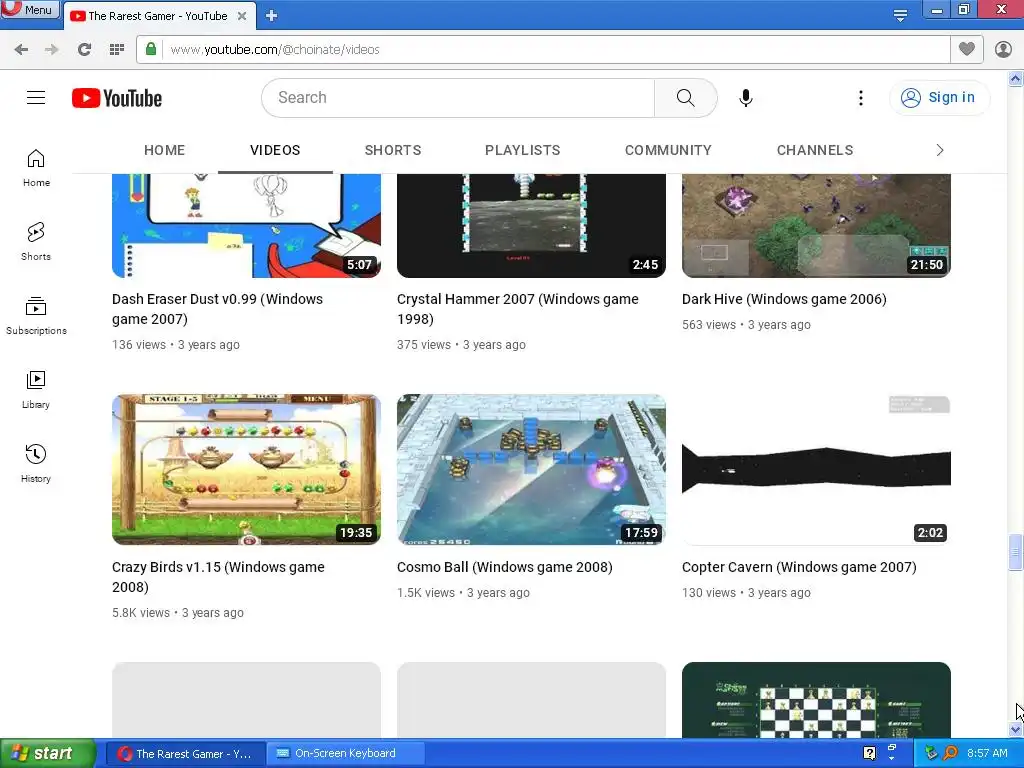Click the scrollbar down arrow
This screenshot has width=1024, height=768.
pos(1015,730)
